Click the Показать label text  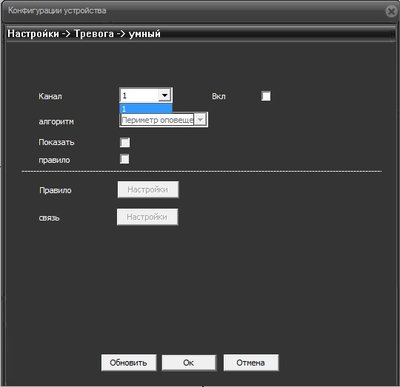(x=56, y=142)
